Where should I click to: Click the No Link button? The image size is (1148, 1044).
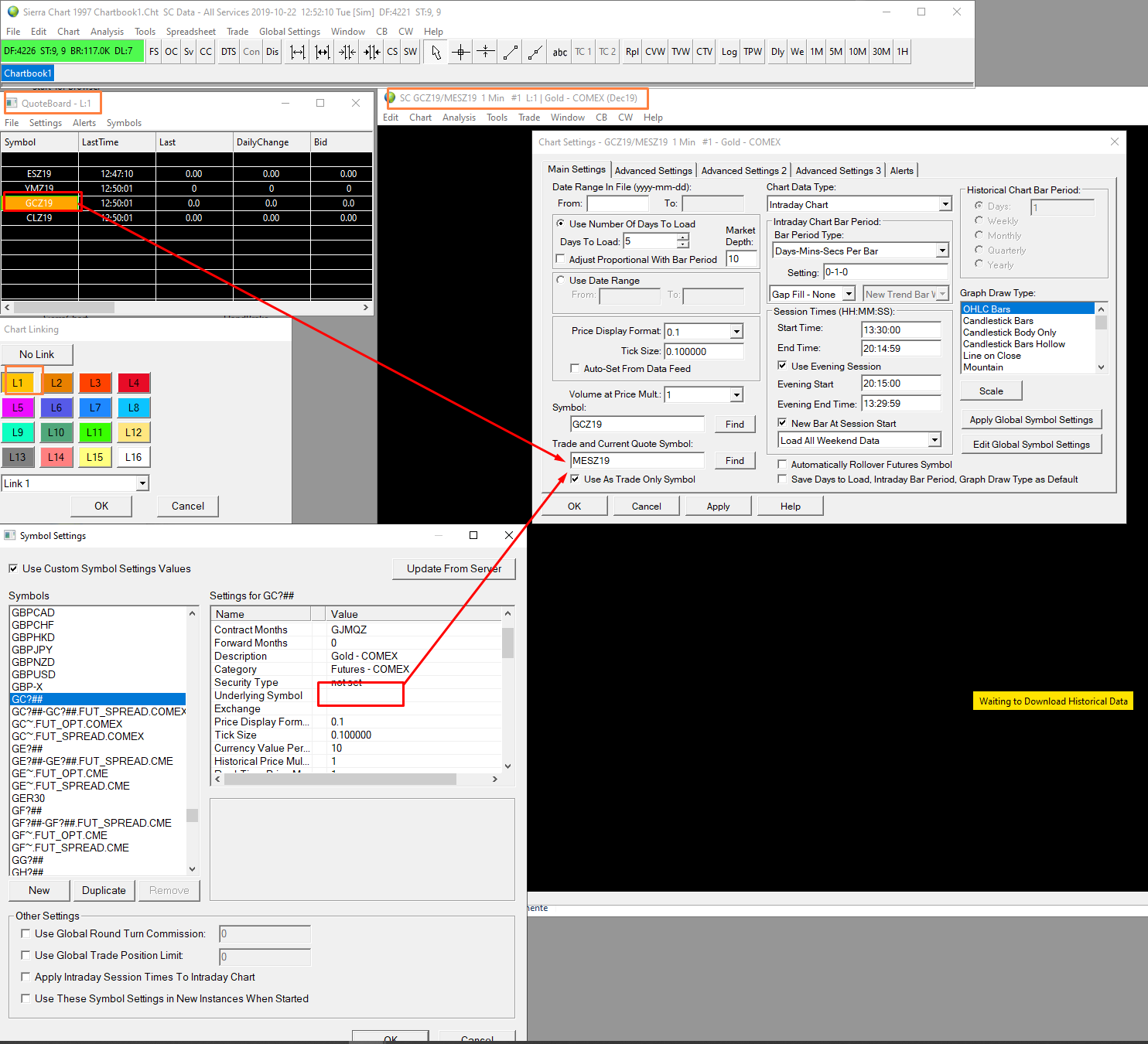37,354
